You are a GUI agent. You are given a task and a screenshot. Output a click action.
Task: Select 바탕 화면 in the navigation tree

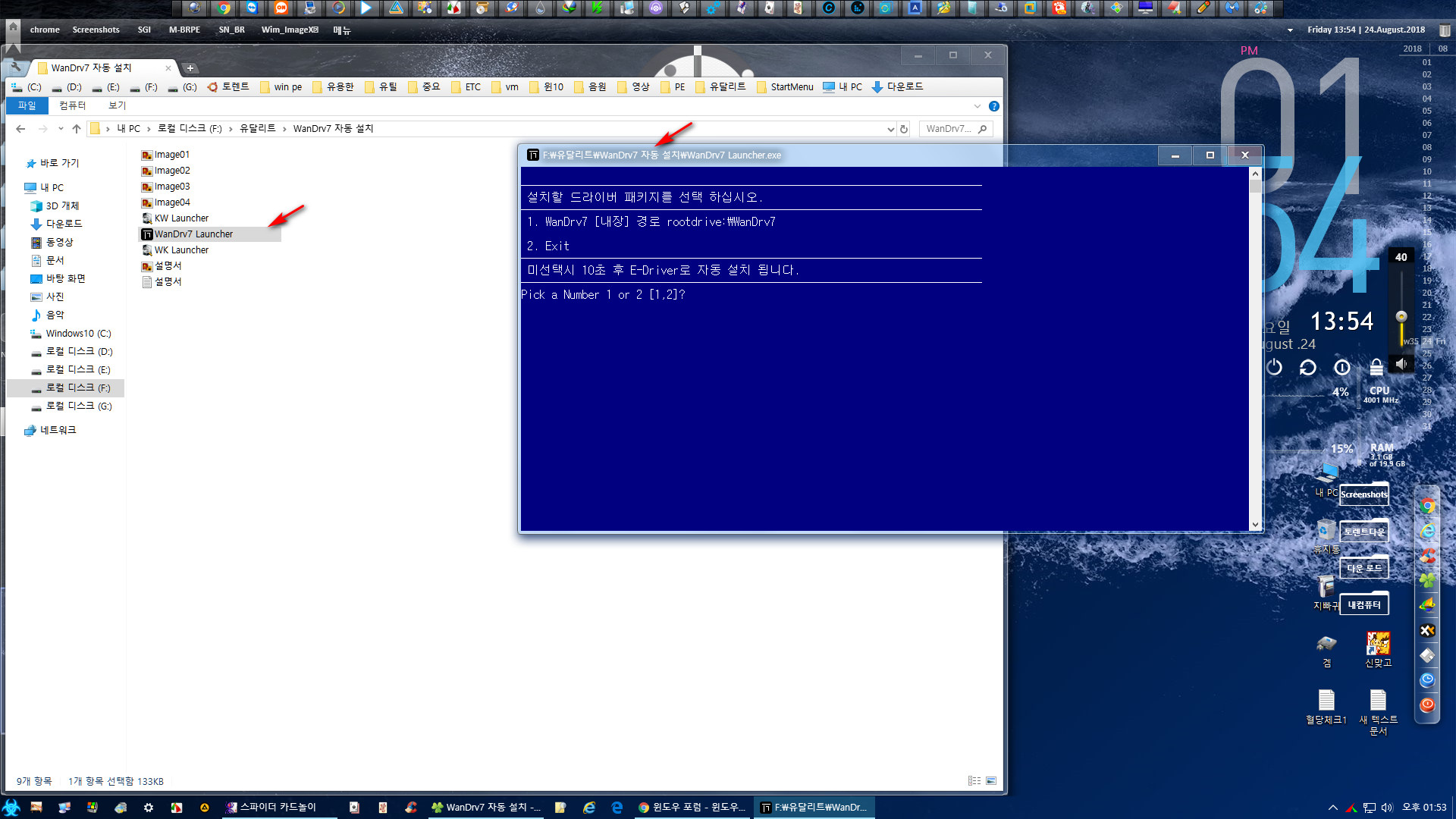[x=58, y=279]
